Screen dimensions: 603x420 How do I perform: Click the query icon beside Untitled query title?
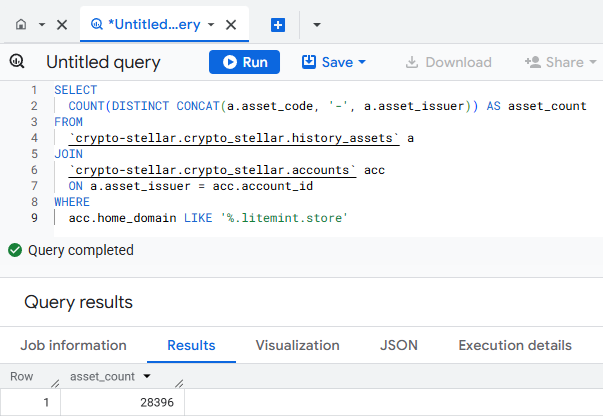click(x=17, y=62)
